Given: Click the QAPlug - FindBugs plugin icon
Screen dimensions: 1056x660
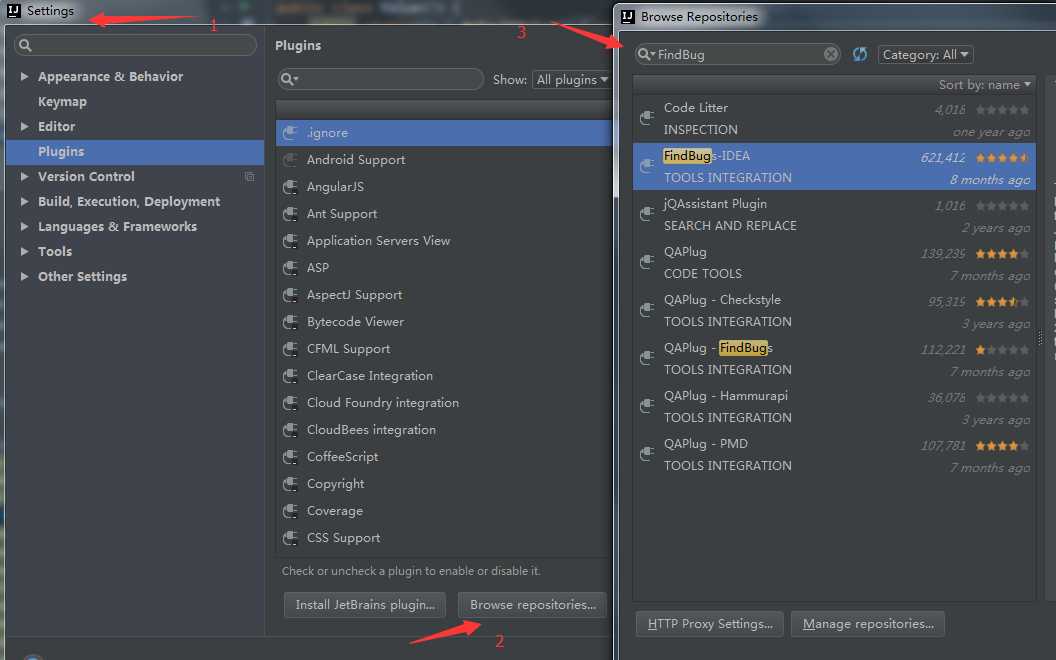Looking at the screenshot, I should [x=647, y=358].
